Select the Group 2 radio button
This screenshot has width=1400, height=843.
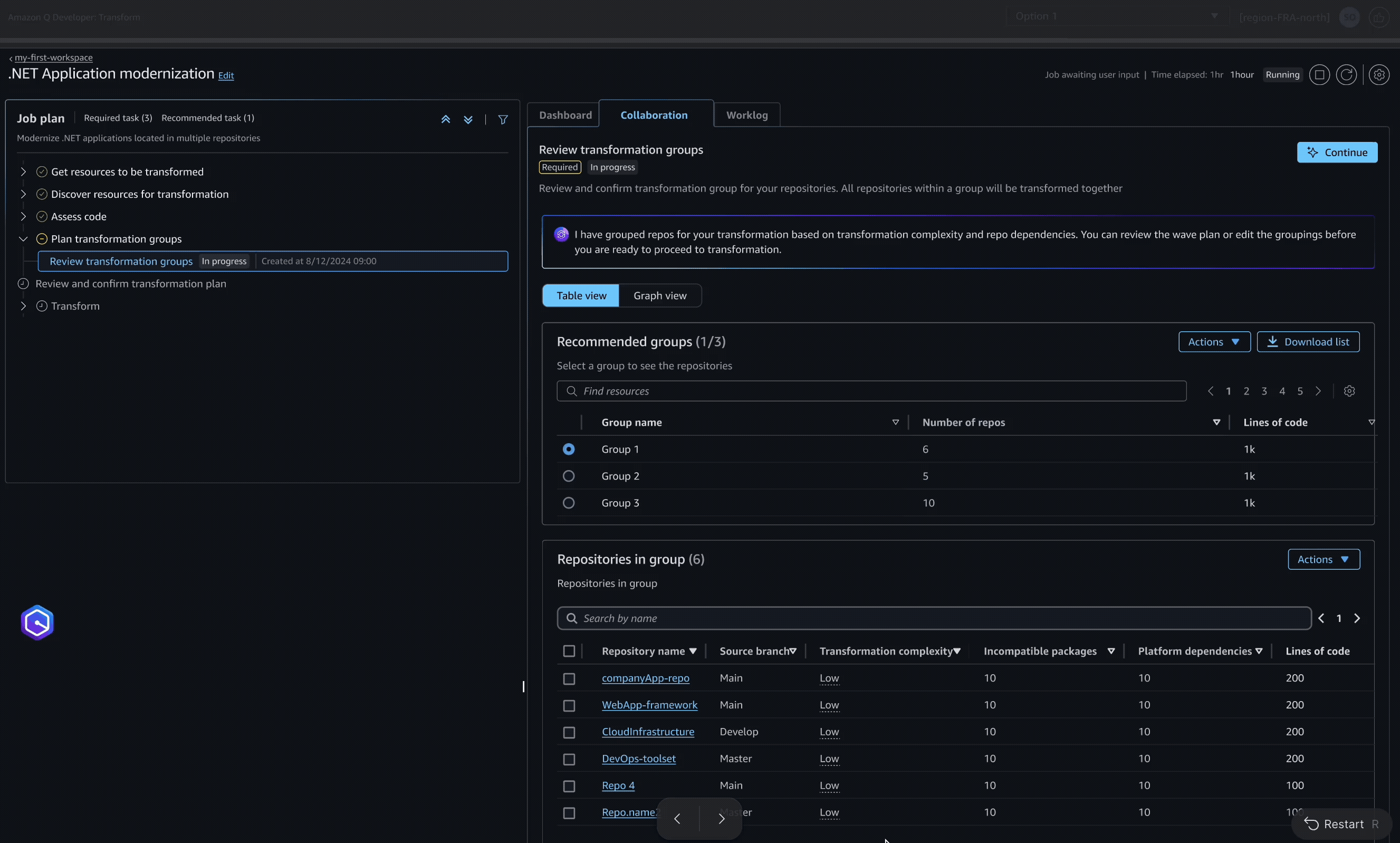pos(569,476)
